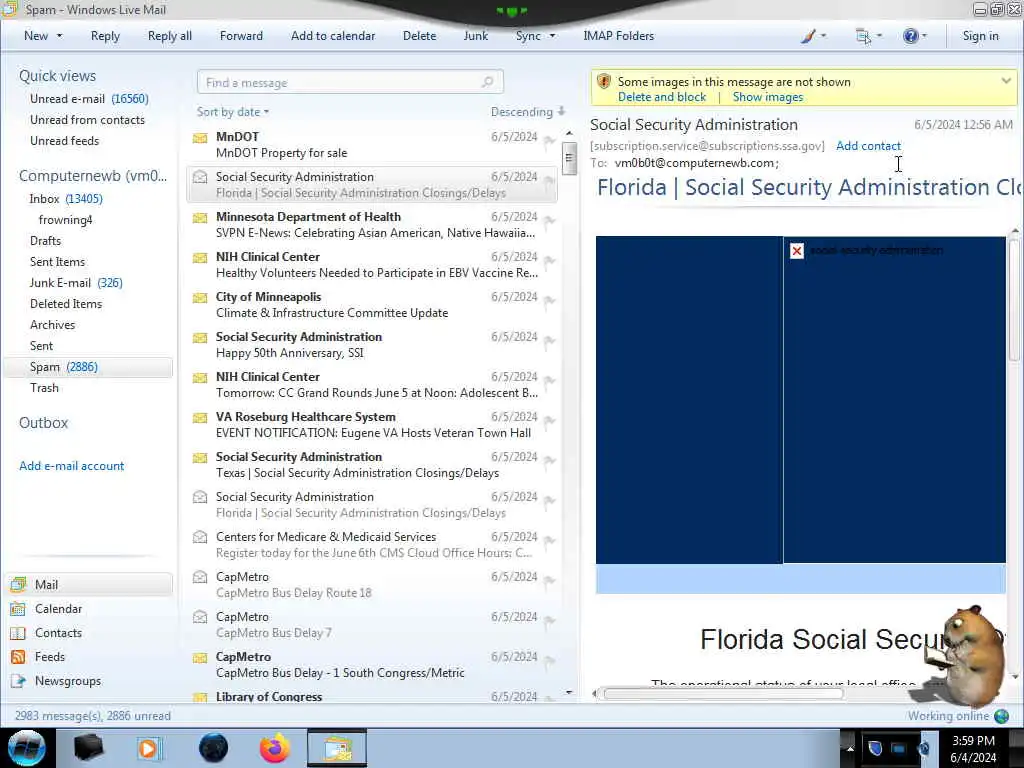The width and height of the screenshot is (1024, 768).
Task: Flag the CapMetro Bus Delay 7 message
Action: point(550,620)
